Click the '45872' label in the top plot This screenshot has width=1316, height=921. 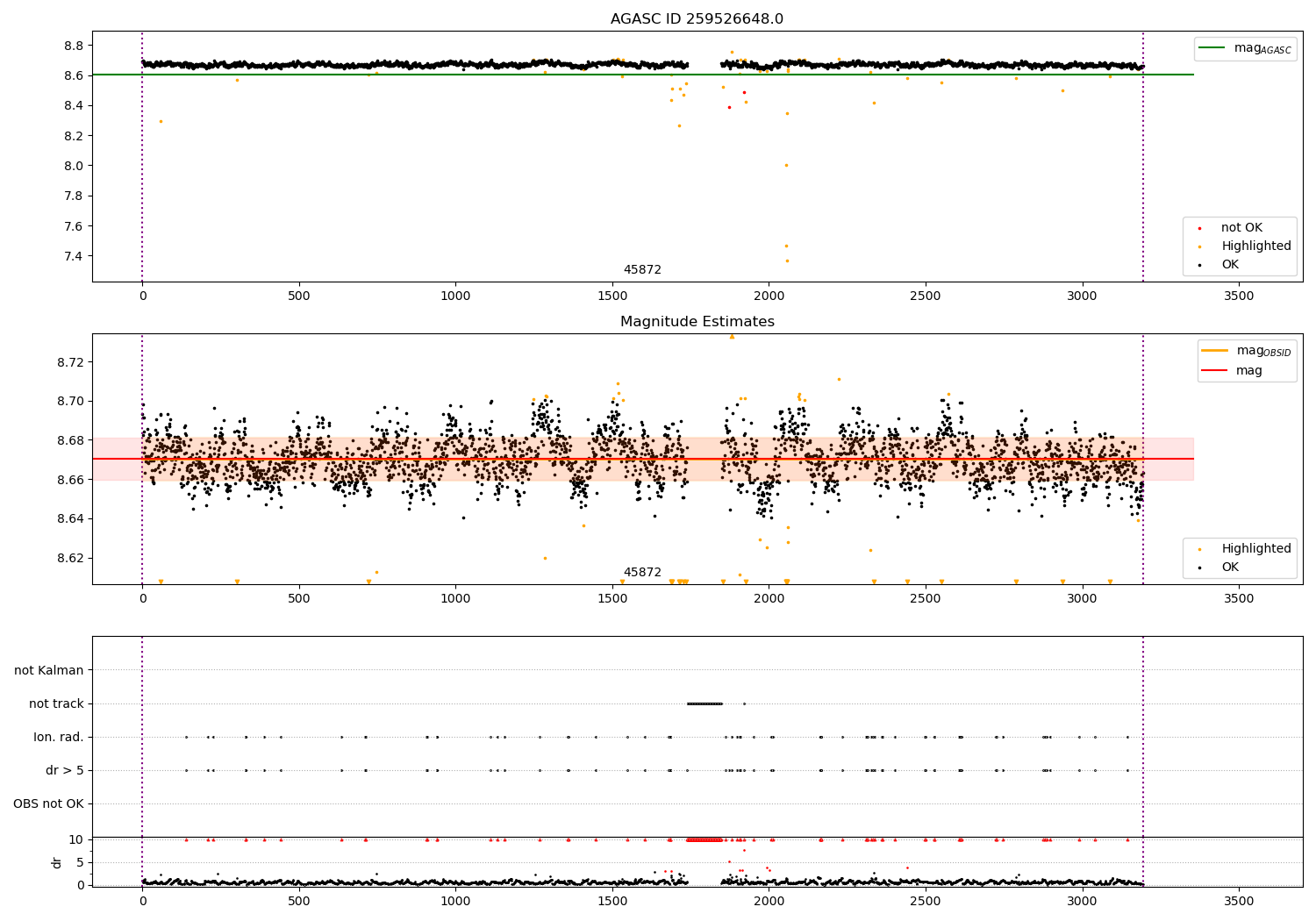[642, 270]
